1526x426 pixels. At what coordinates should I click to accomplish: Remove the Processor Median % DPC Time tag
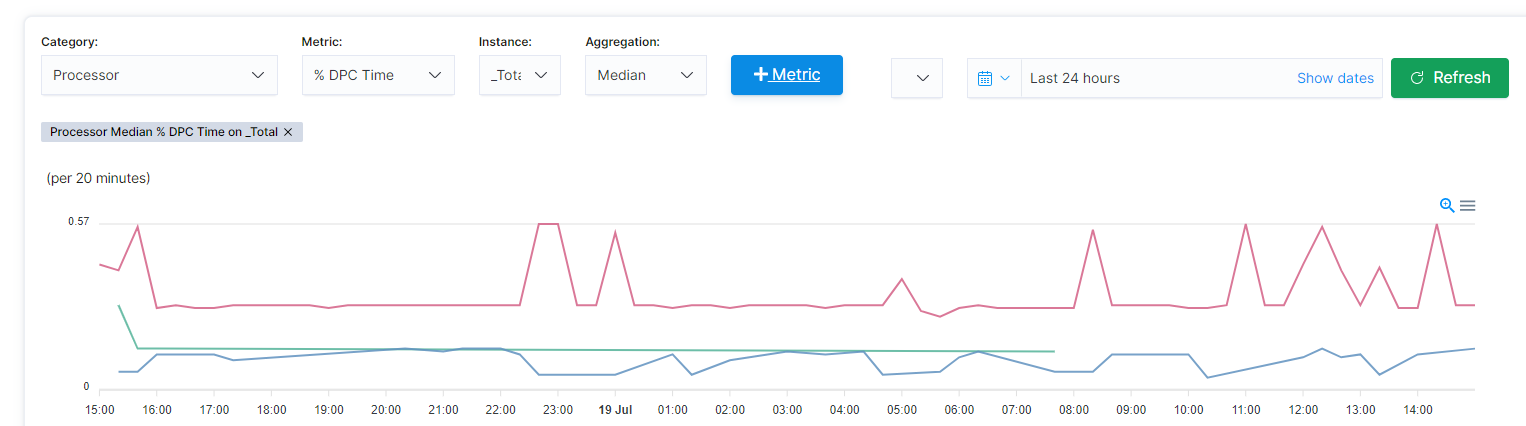288,132
